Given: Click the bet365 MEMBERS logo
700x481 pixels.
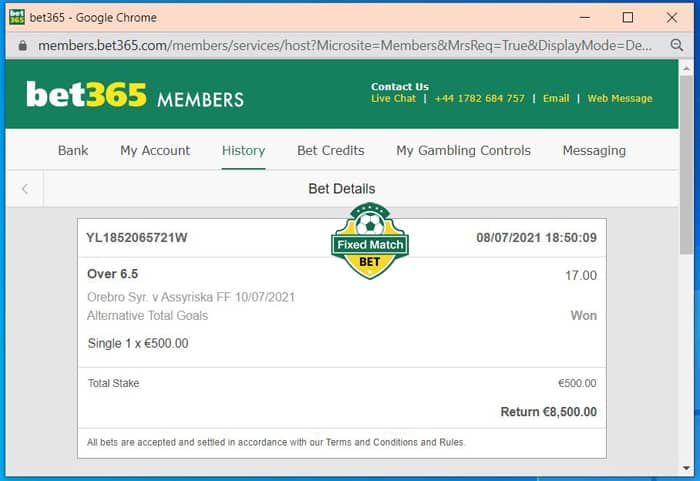Looking at the screenshot, I should click(x=135, y=95).
